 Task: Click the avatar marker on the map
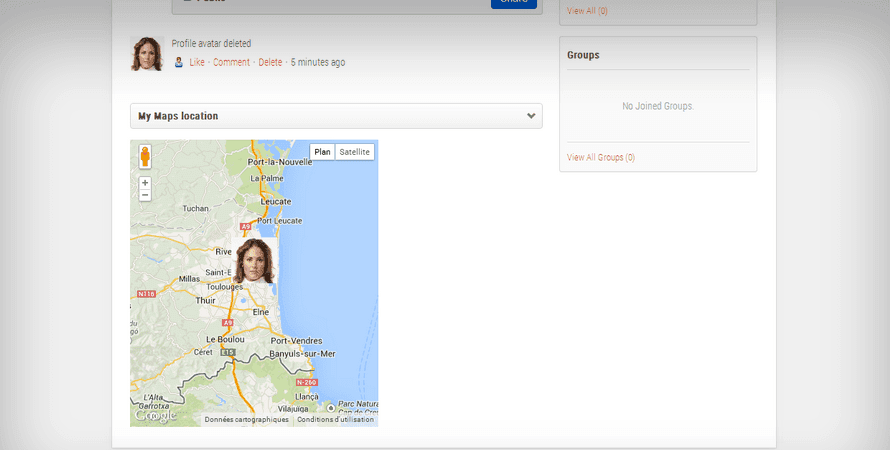[x=254, y=261]
